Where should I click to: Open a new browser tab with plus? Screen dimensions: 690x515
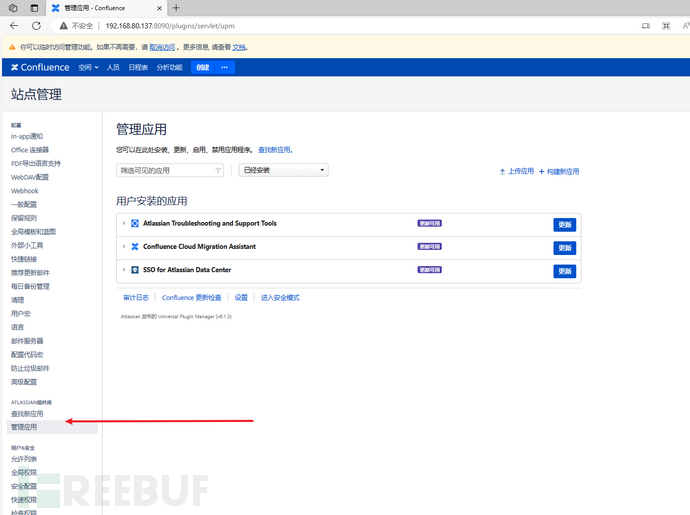176,7
